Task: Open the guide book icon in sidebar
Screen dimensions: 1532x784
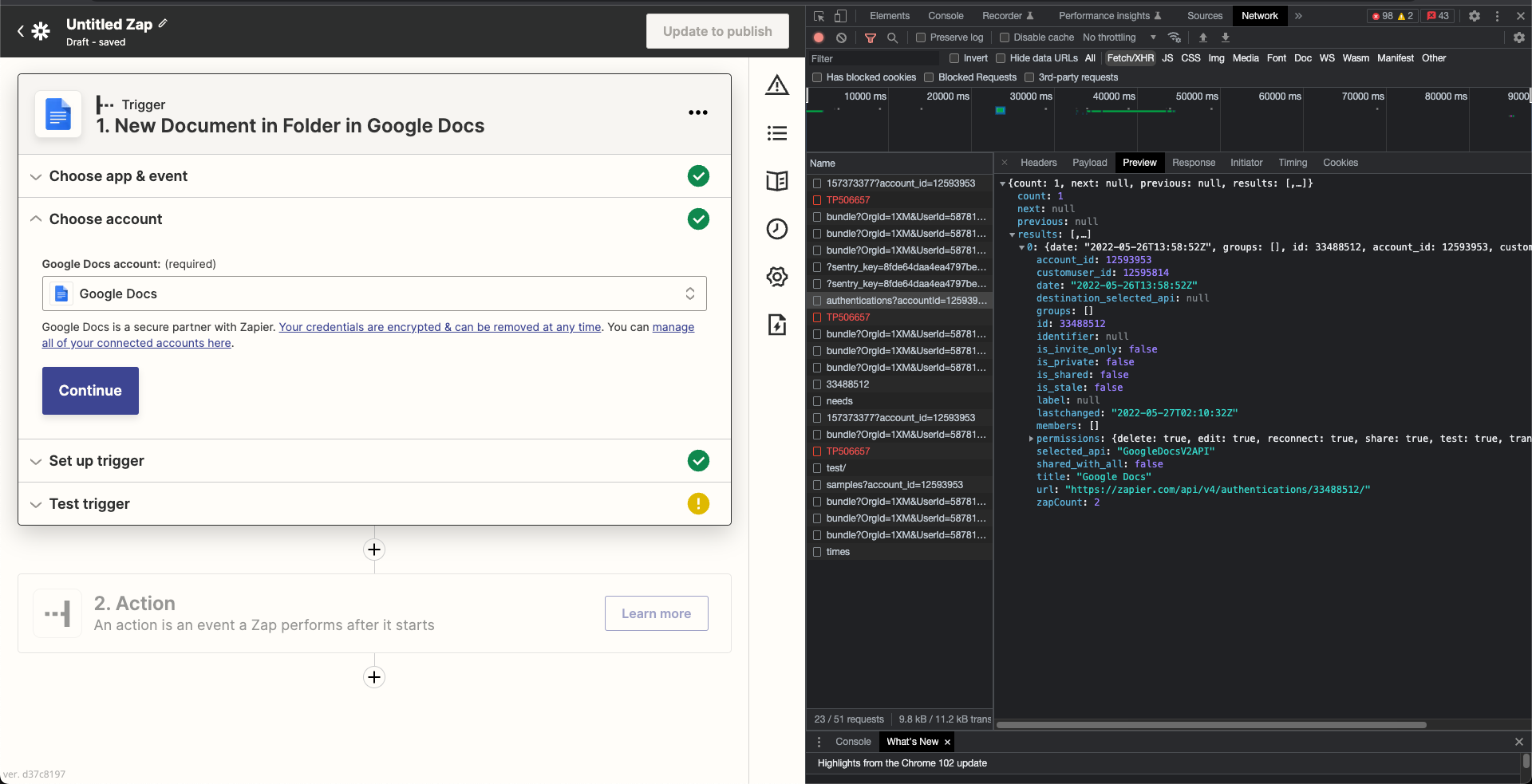Action: (777, 181)
